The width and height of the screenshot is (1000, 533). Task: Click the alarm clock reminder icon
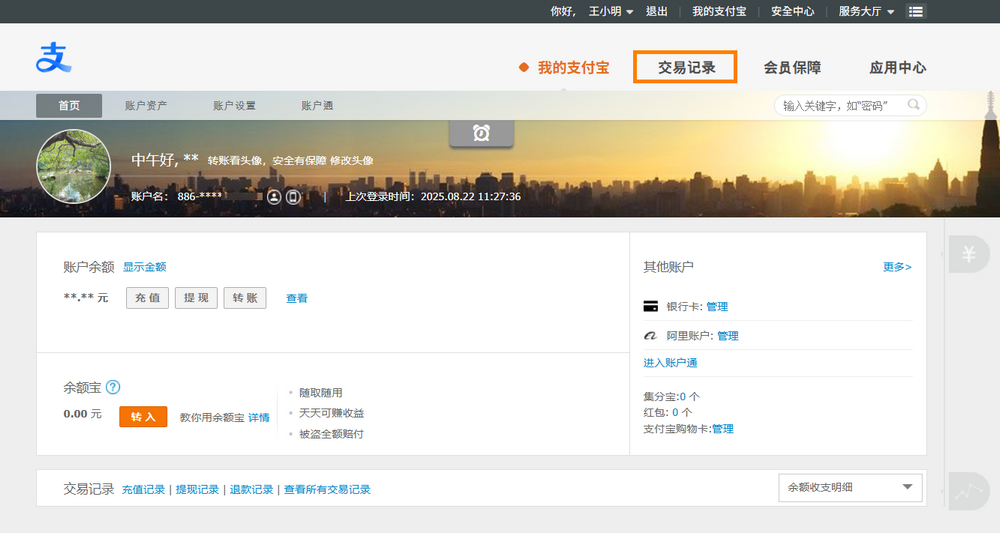[481, 133]
